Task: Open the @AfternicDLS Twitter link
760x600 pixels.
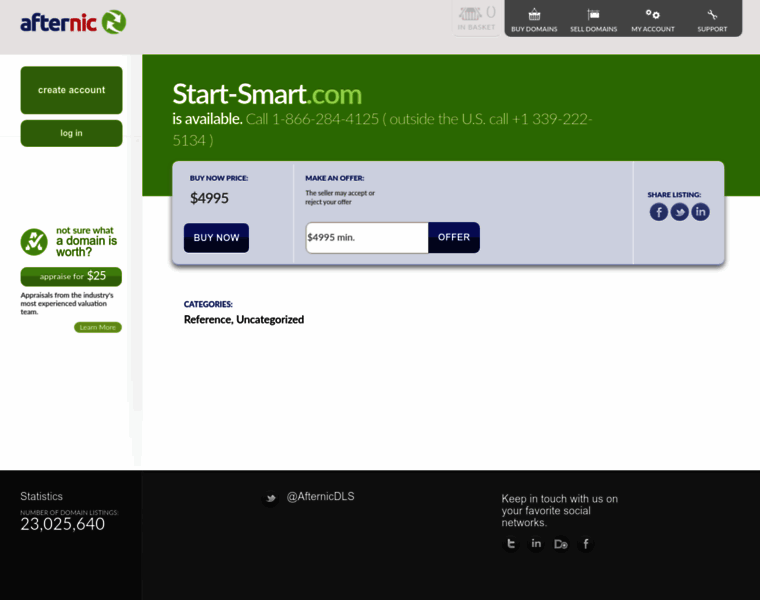Action: click(320, 496)
